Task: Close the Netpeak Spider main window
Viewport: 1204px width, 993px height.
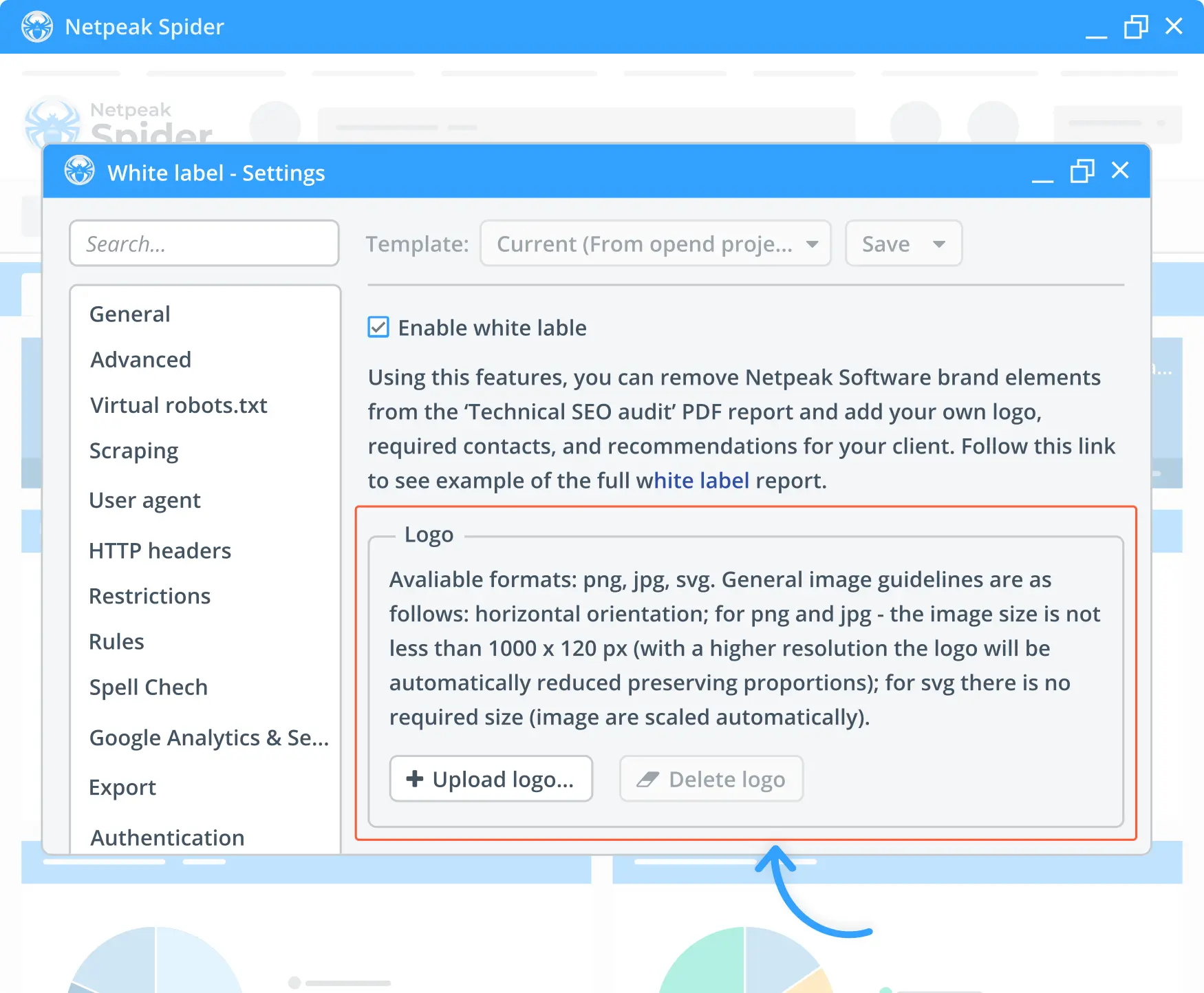Action: (x=1174, y=26)
